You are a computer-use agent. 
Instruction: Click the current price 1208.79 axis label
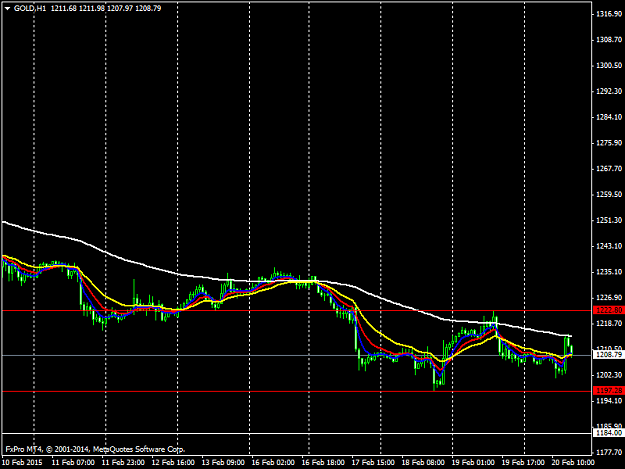click(608, 355)
